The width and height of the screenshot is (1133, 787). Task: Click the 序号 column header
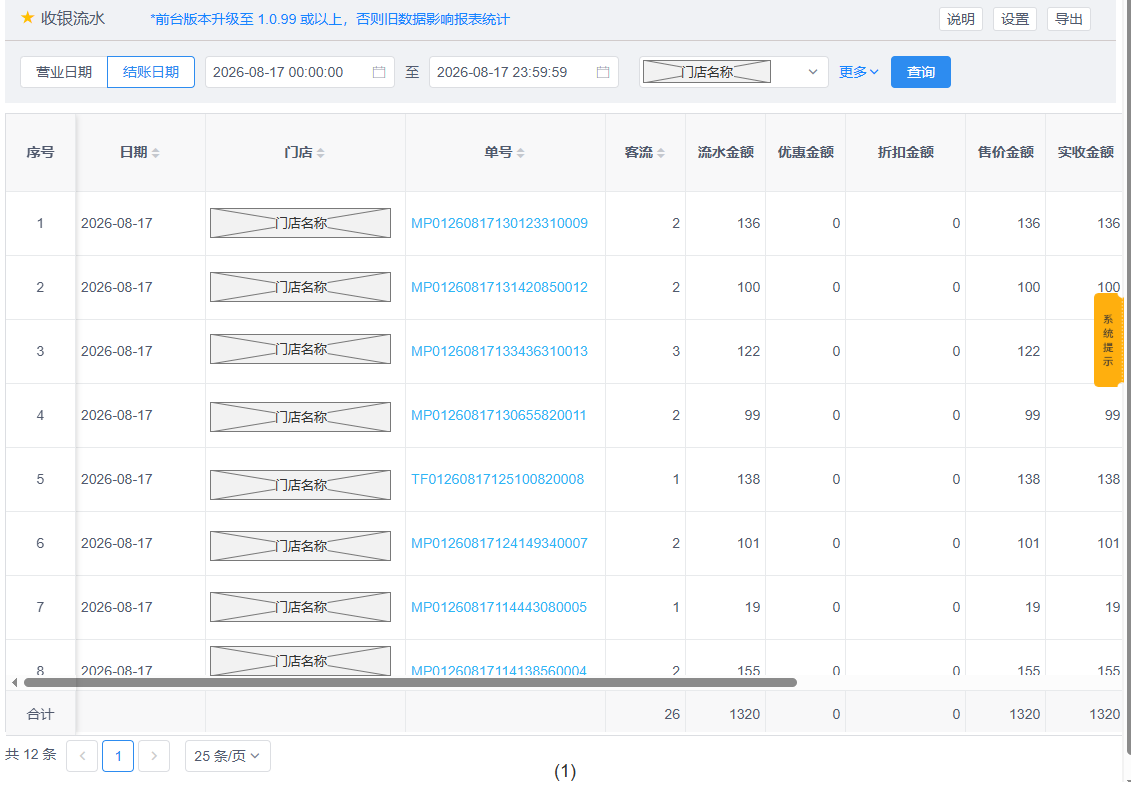click(40, 152)
